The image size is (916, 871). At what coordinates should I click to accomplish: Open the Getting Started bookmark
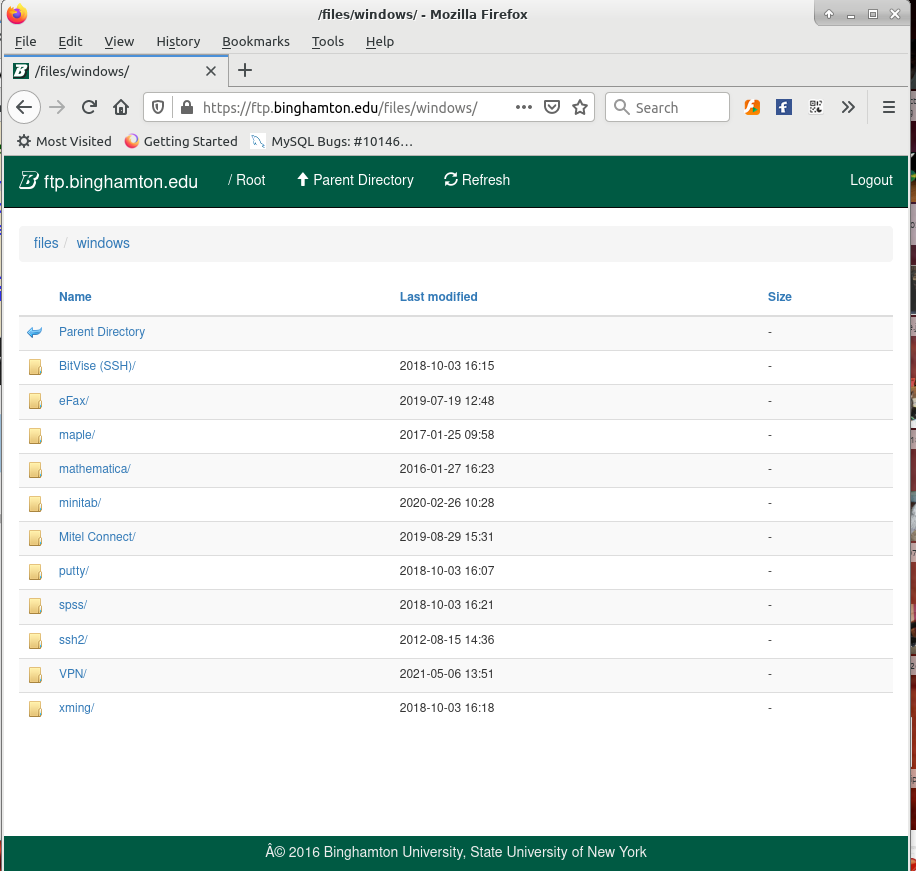point(181,141)
